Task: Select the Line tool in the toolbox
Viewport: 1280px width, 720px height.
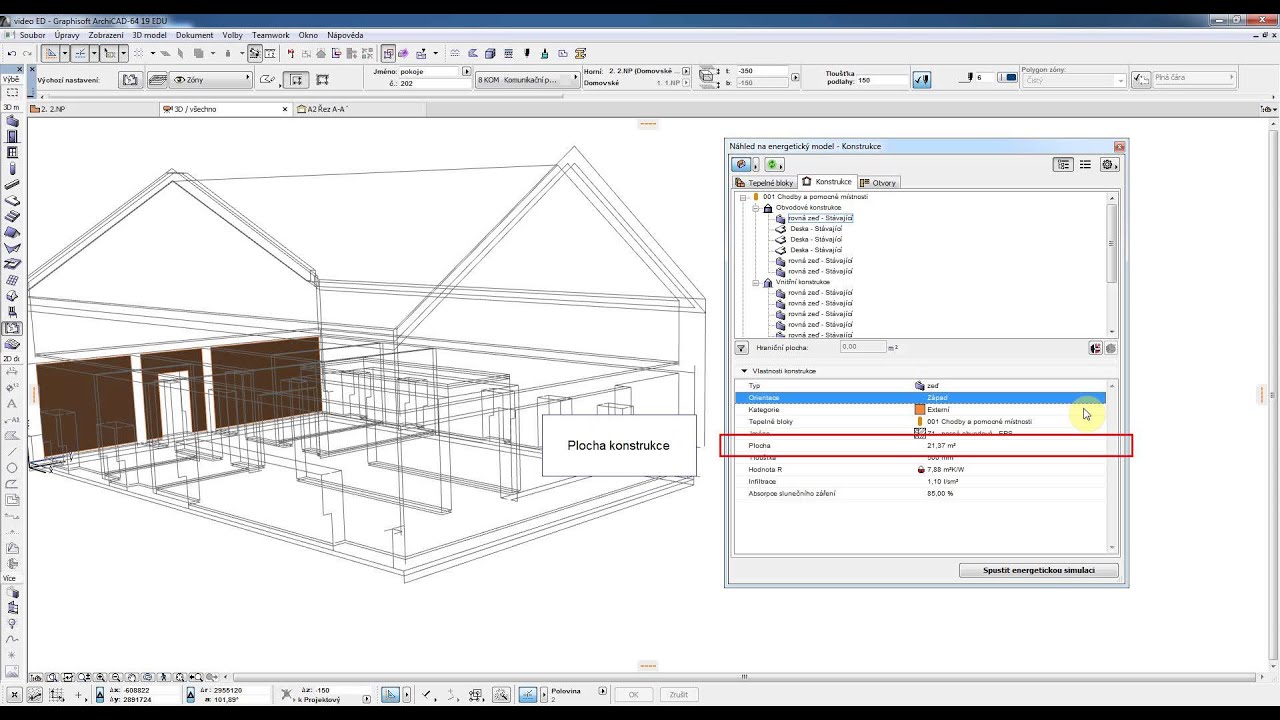Action: (12, 452)
